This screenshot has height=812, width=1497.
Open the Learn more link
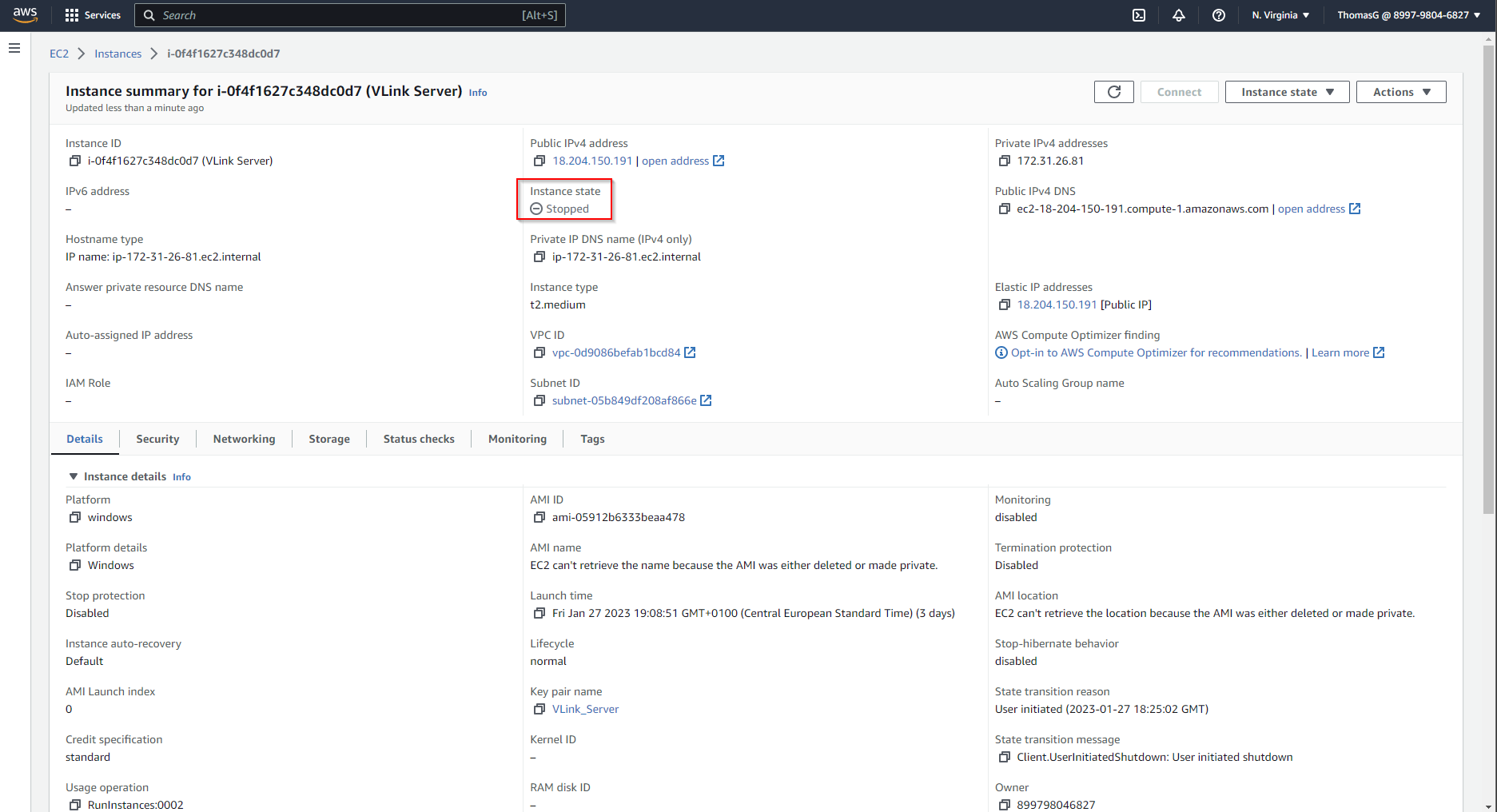1348,352
